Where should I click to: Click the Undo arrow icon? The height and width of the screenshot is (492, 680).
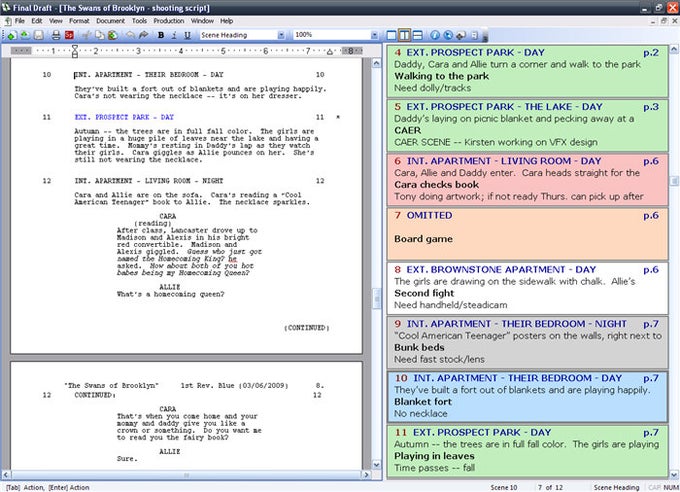(x=130, y=35)
